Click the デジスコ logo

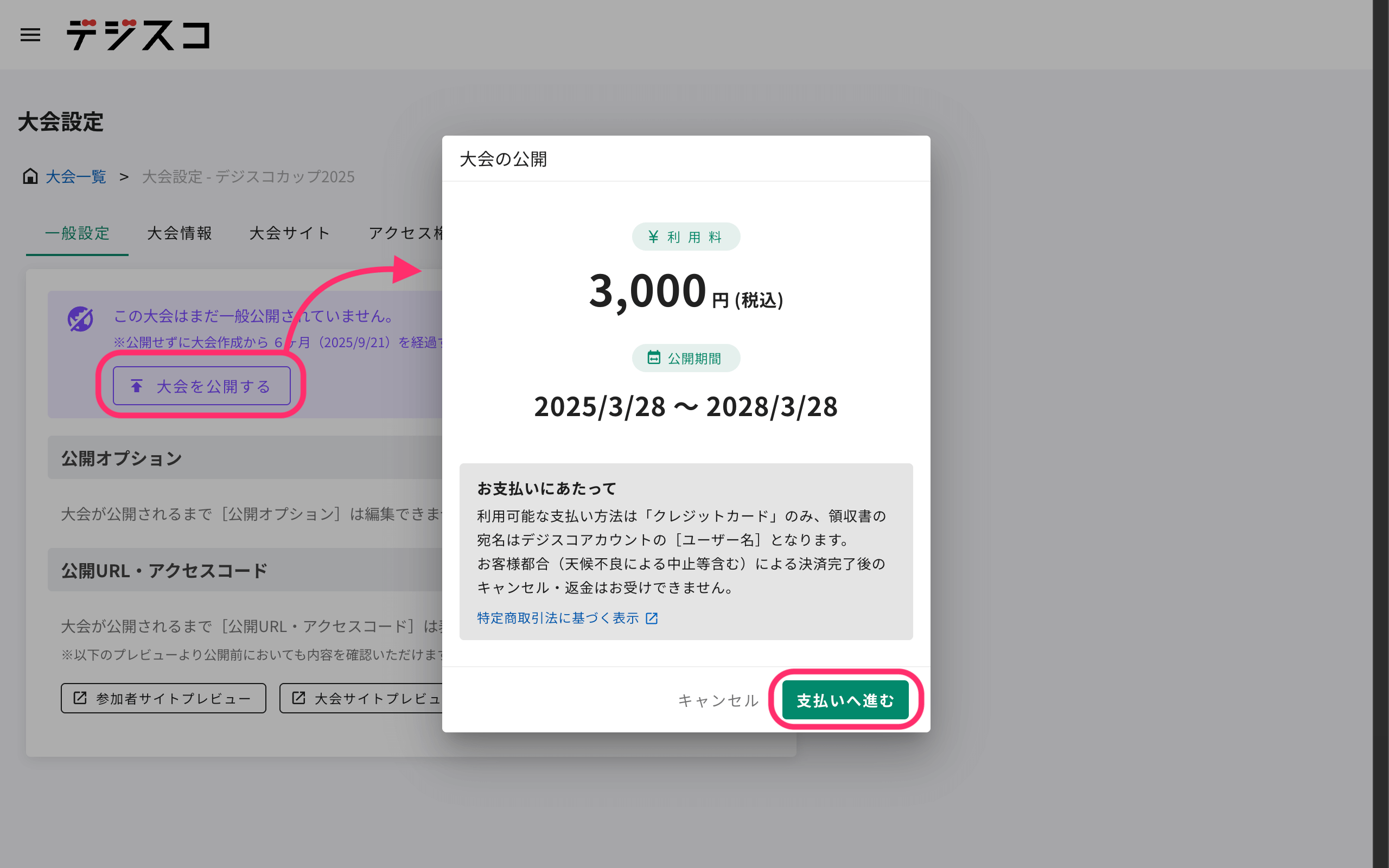click(x=138, y=35)
